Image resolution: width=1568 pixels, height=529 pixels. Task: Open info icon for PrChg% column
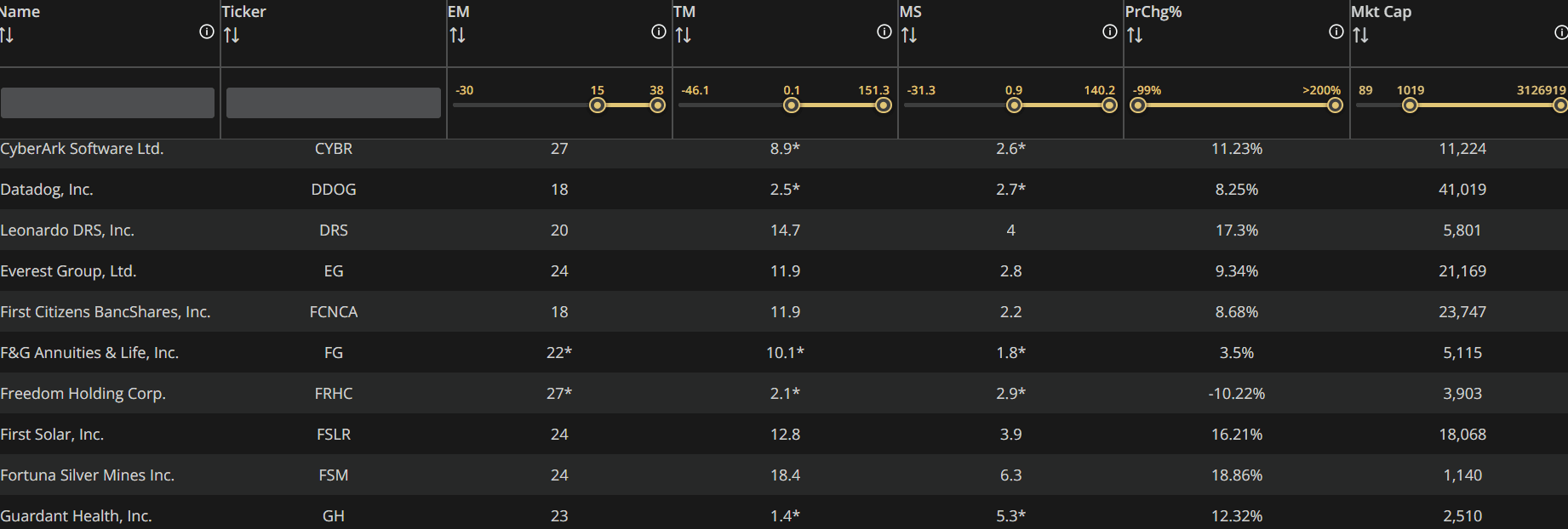point(1336,31)
